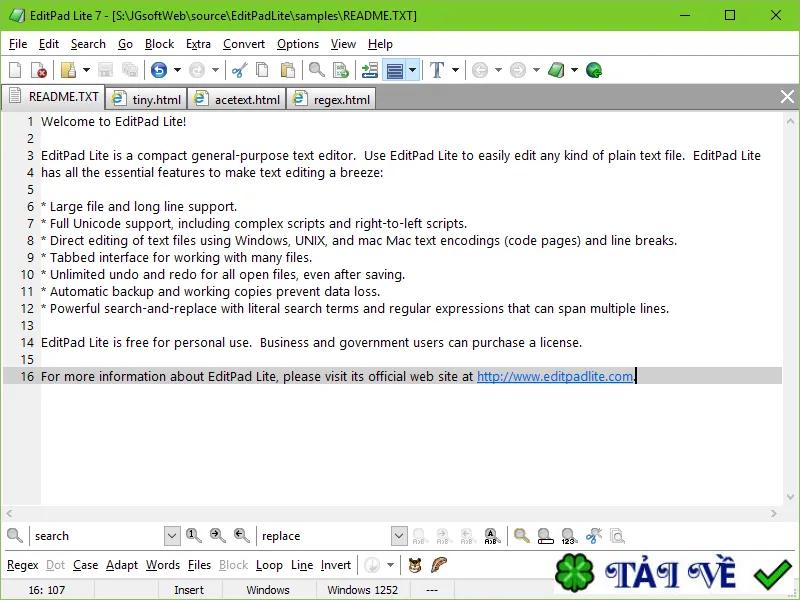Click the RegexBuddy icon
Screen dimensions: 800x600
[x=415, y=565]
